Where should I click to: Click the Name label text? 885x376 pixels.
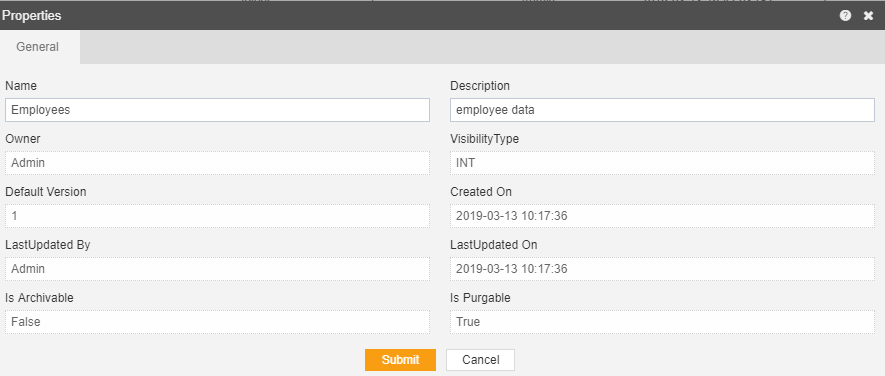click(x=21, y=86)
